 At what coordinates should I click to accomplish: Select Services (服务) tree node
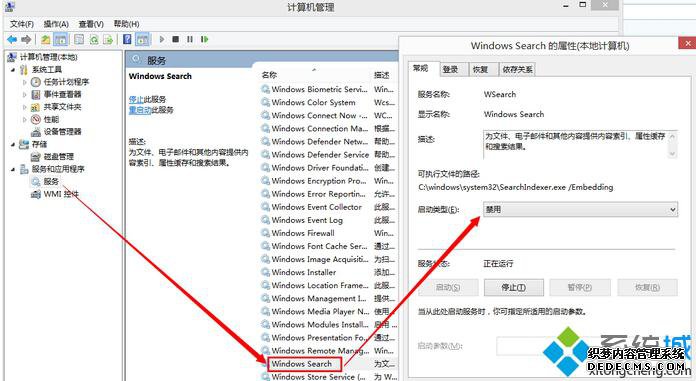coord(51,182)
